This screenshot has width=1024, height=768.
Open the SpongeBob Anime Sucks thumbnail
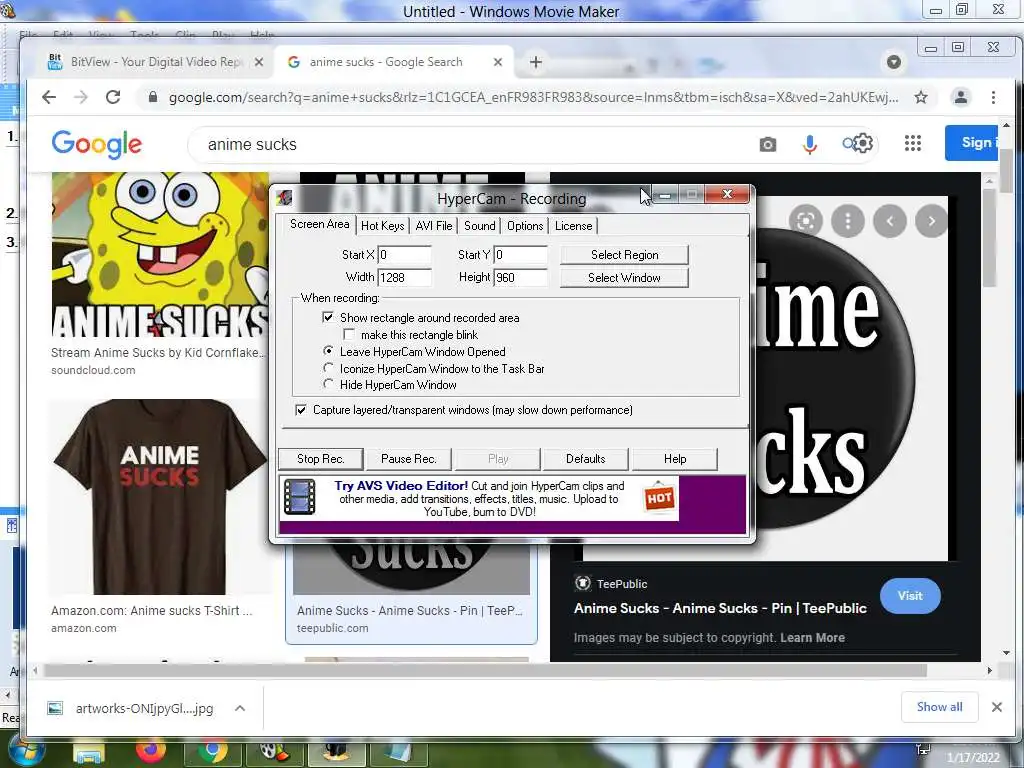point(160,255)
